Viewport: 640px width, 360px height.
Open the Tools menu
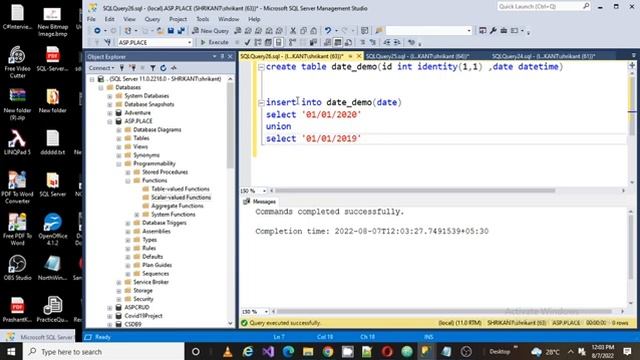point(202,19)
